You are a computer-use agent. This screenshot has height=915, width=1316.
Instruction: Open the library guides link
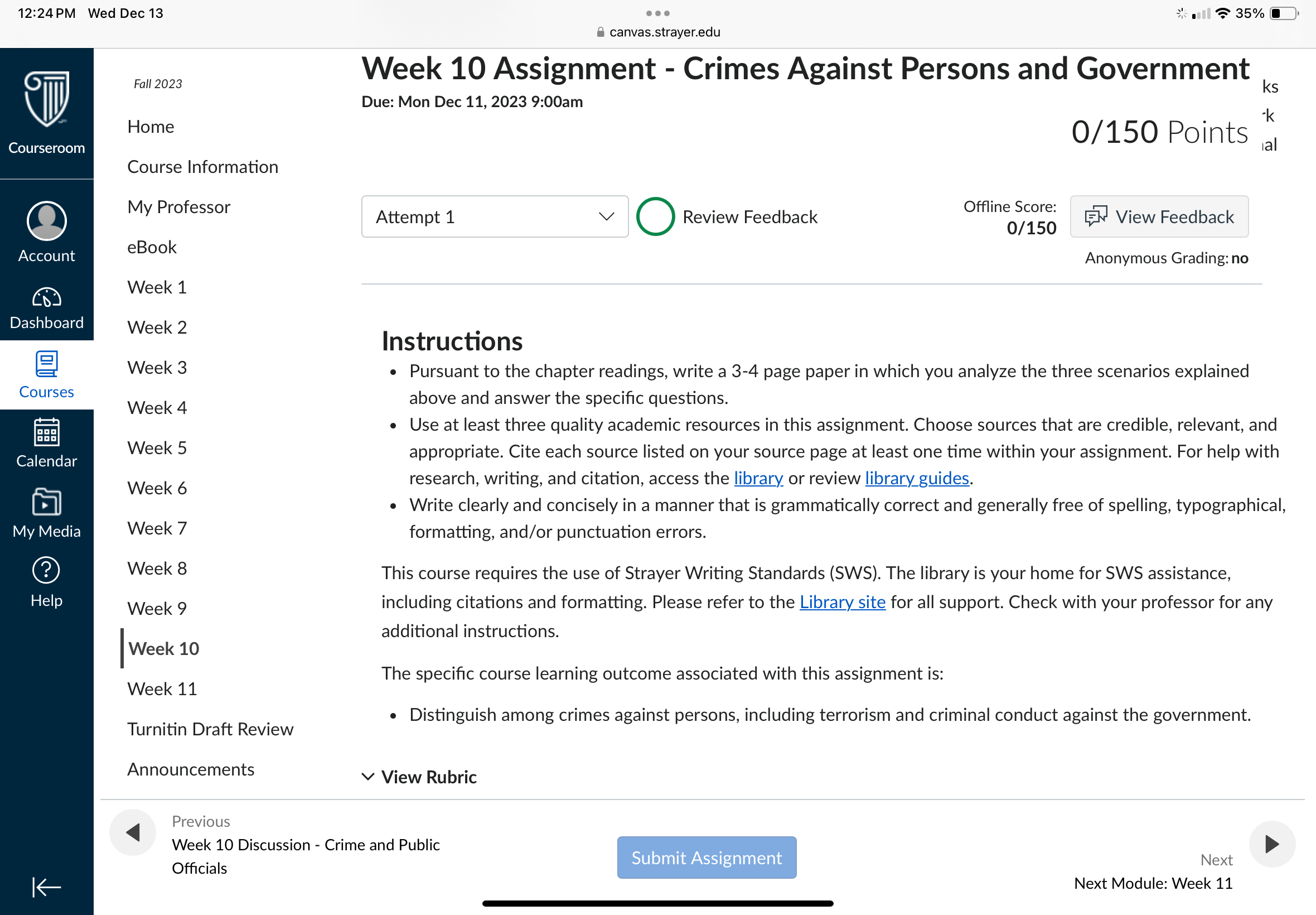pos(917,478)
